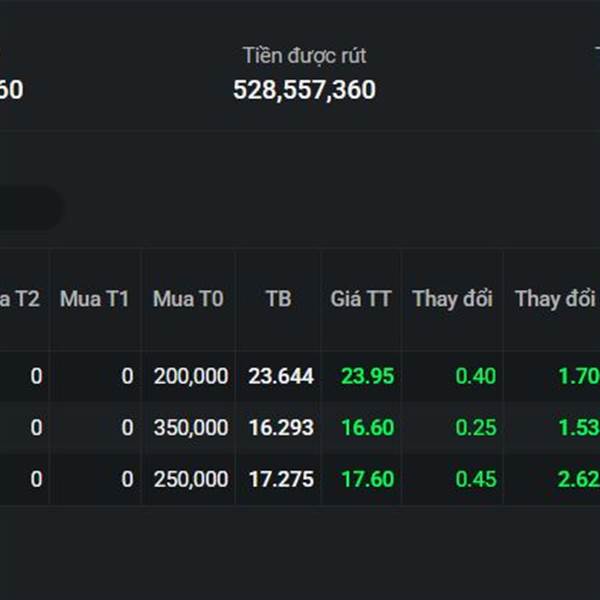The image size is (600, 600).
Task: Click the green 16.60 market price
Action: 367,428
